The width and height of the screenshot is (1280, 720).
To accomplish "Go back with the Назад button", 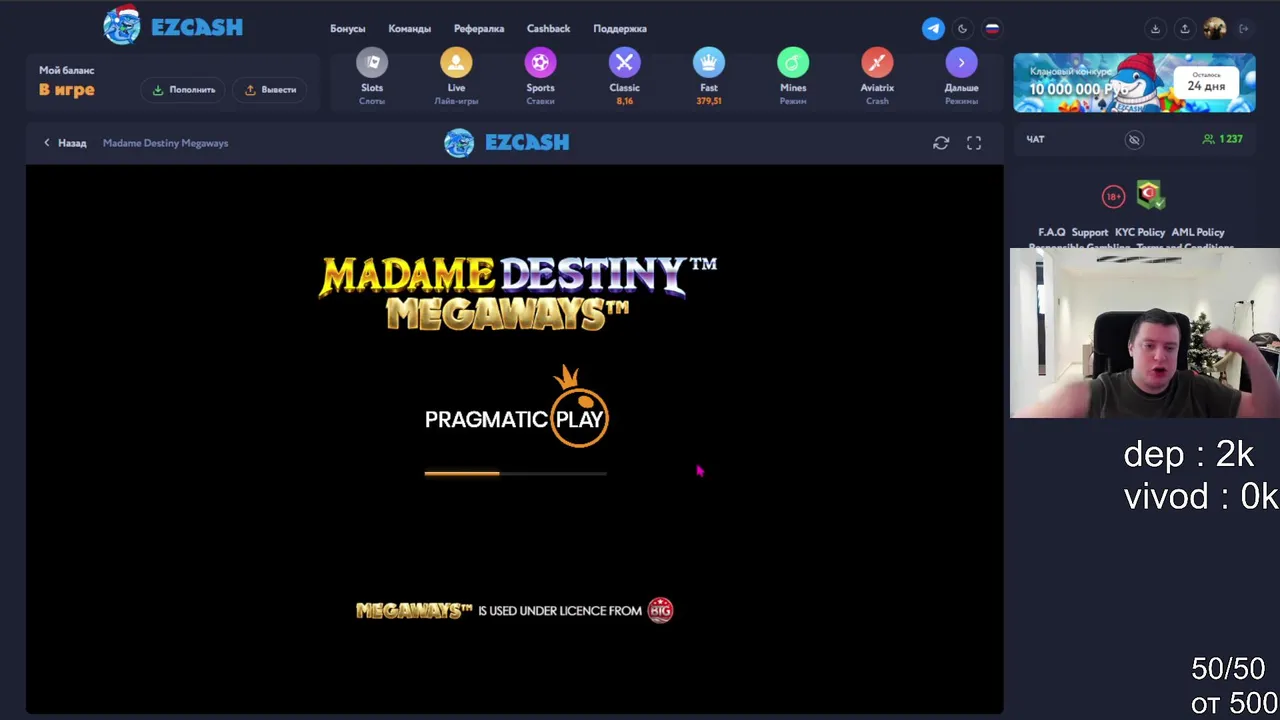I will coord(65,143).
